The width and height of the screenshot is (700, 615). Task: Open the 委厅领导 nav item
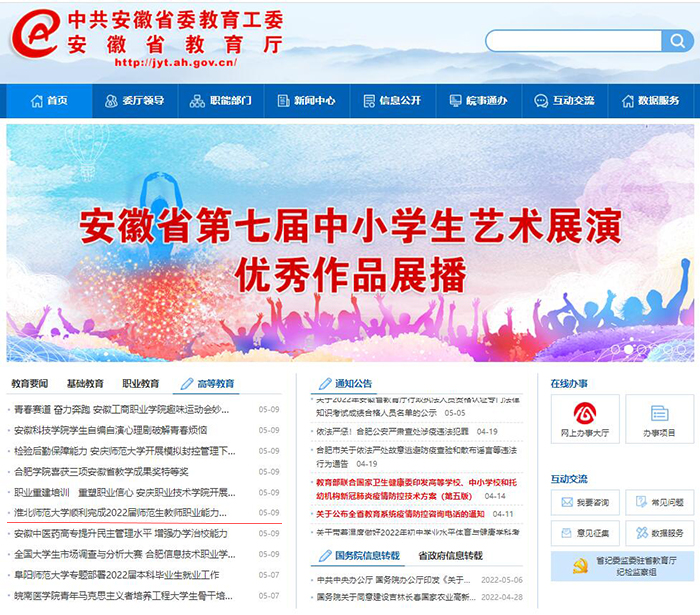pyautogui.click(x=135, y=101)
